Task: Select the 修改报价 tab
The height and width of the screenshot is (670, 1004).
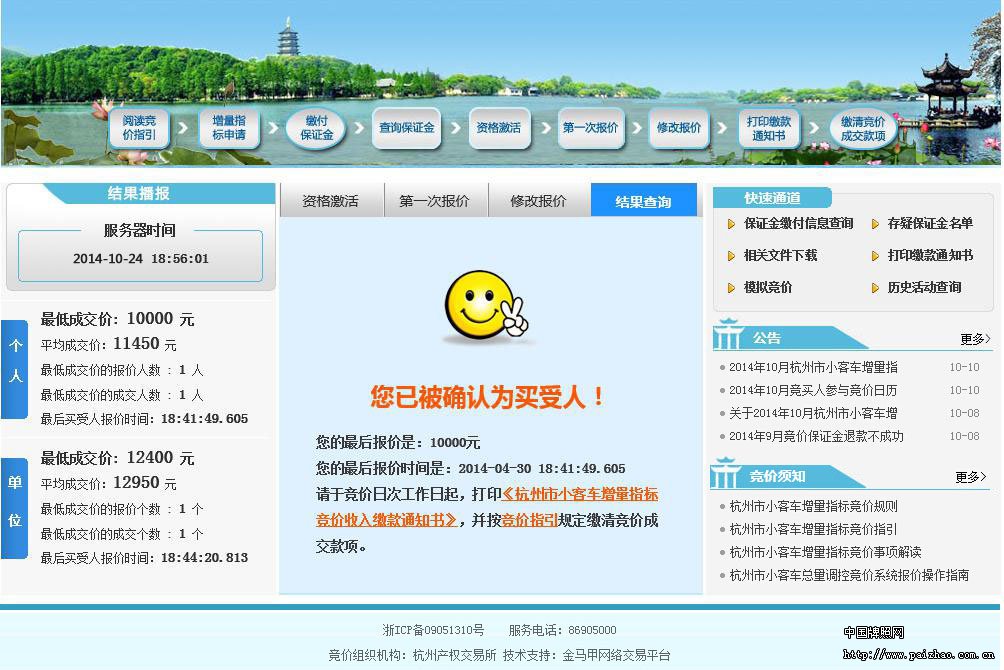Action: click(538, 201)
